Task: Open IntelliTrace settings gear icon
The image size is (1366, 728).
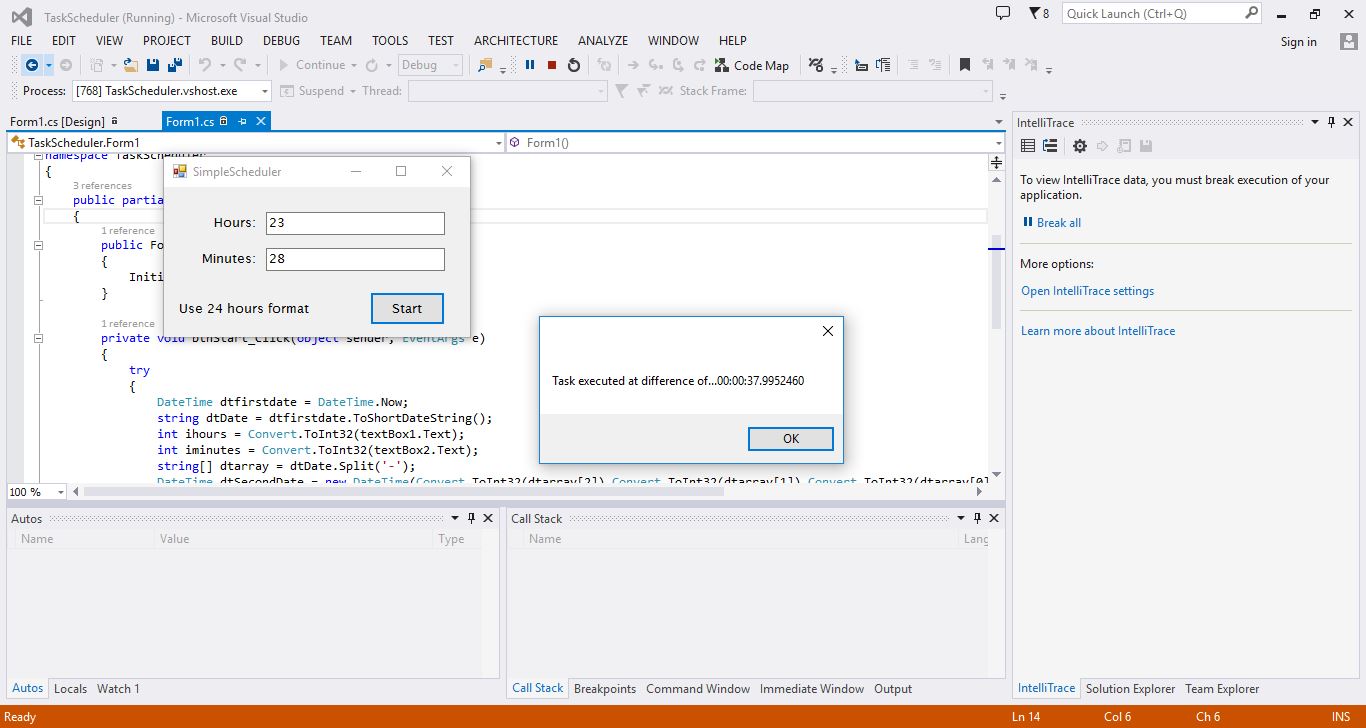Action: [1080, 145]
